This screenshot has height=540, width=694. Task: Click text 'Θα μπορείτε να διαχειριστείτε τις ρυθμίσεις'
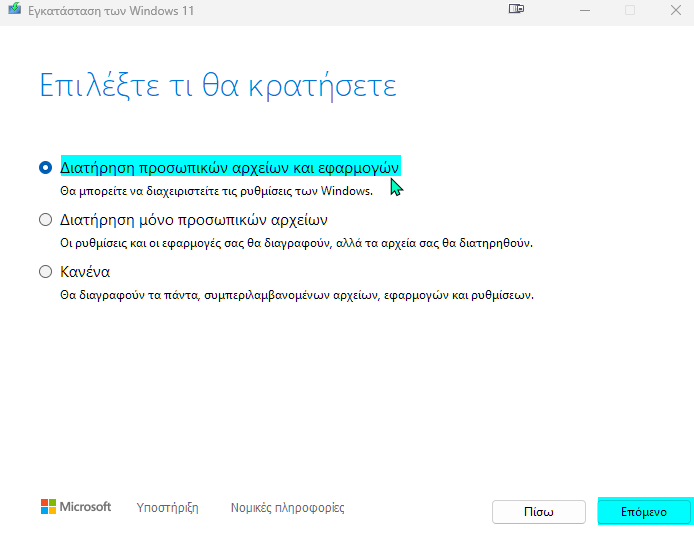pos(189,191)
